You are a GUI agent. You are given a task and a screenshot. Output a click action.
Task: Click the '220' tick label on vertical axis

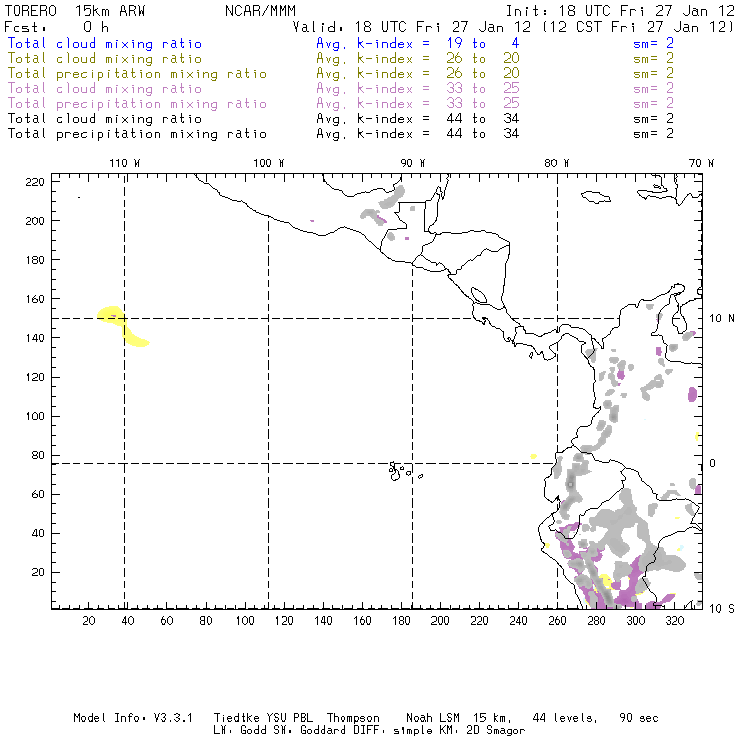(35, 182)
